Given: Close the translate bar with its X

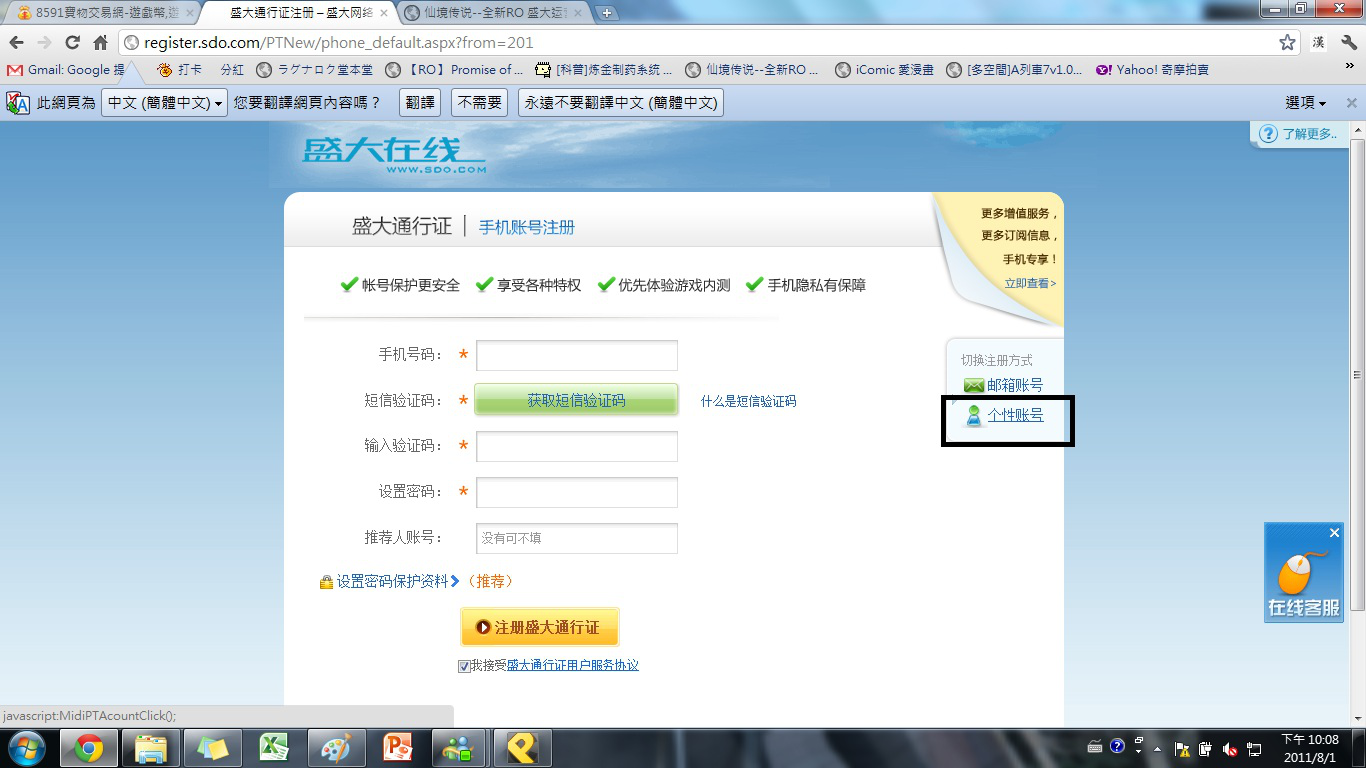Looking at the screenshot, I should 1351,103.
